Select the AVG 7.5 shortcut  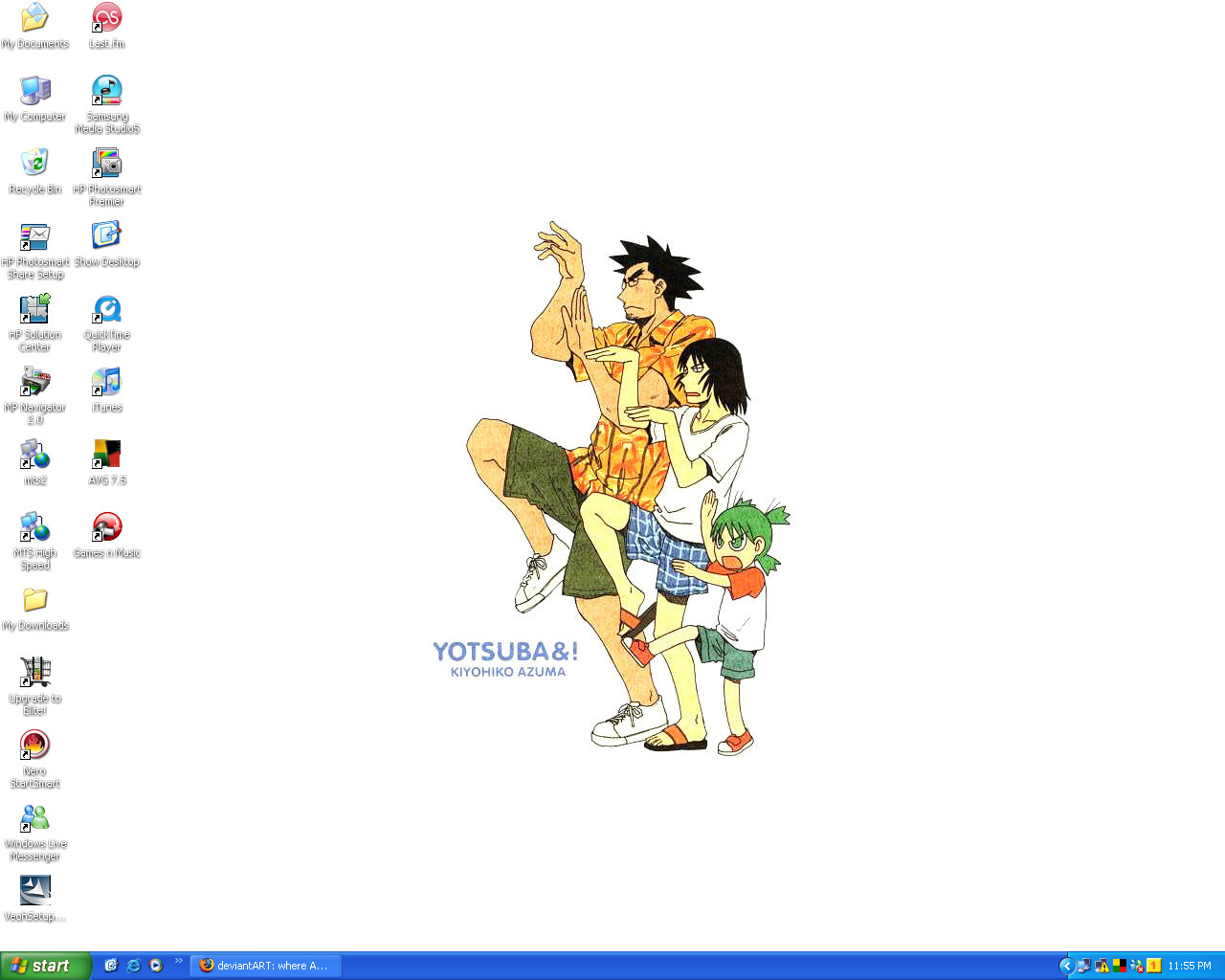(x=107, y=461)
